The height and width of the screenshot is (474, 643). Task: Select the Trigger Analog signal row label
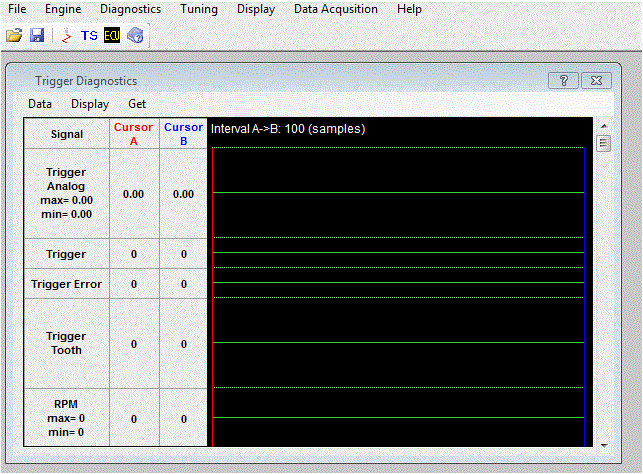click(66, 193)
